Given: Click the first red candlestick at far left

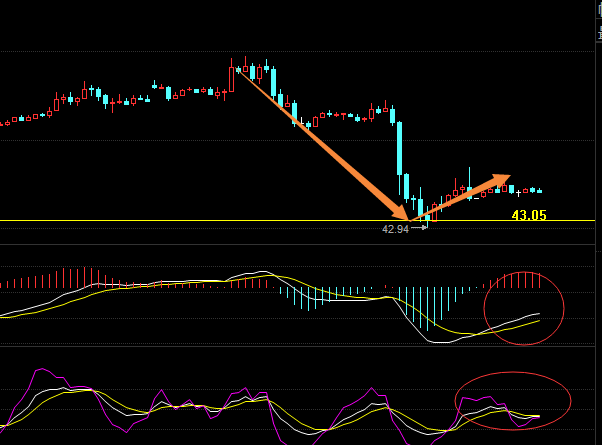Looking at the screenshot, I should point(3,124).
